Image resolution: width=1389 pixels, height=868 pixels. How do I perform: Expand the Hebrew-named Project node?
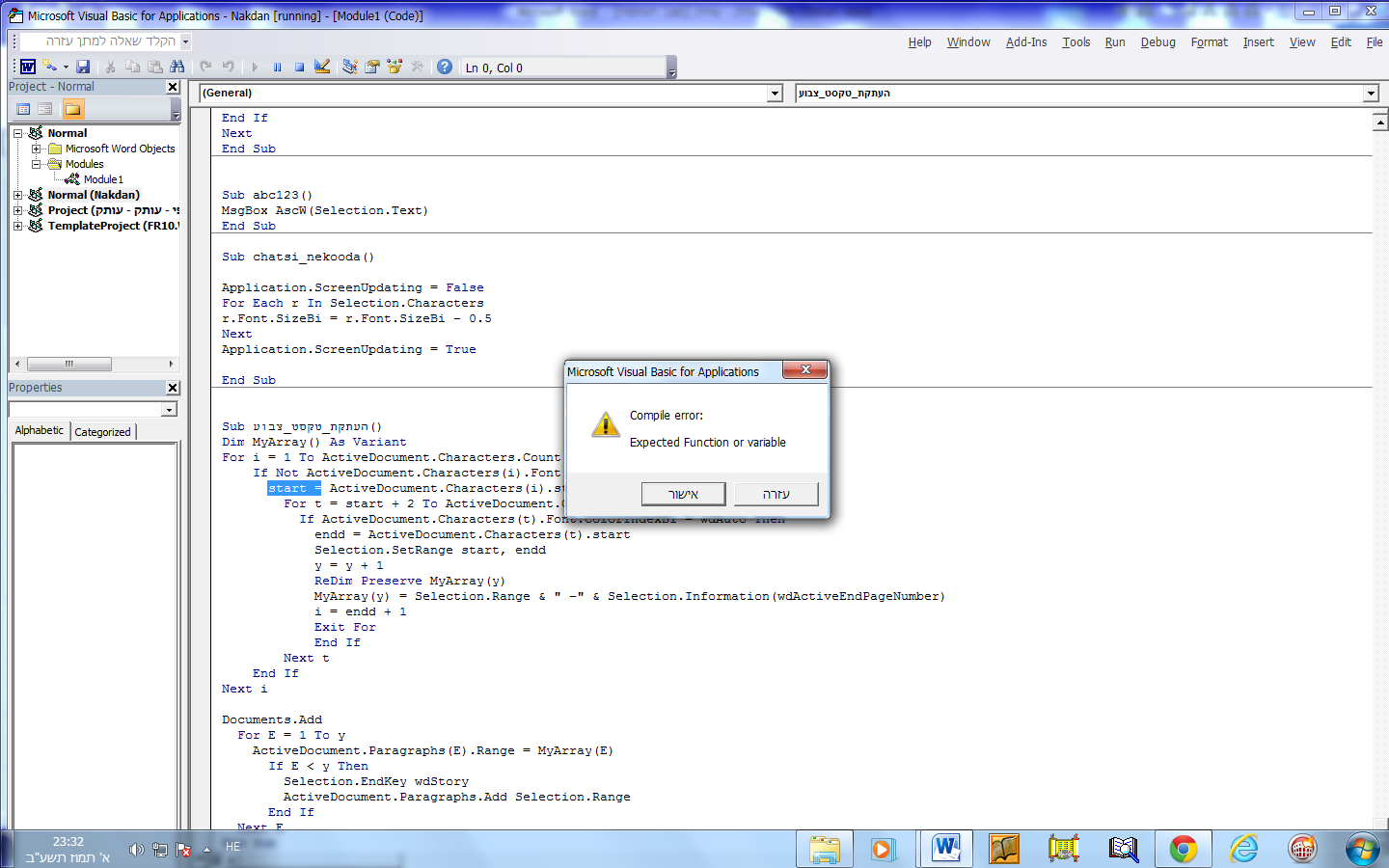coord(17,210)
